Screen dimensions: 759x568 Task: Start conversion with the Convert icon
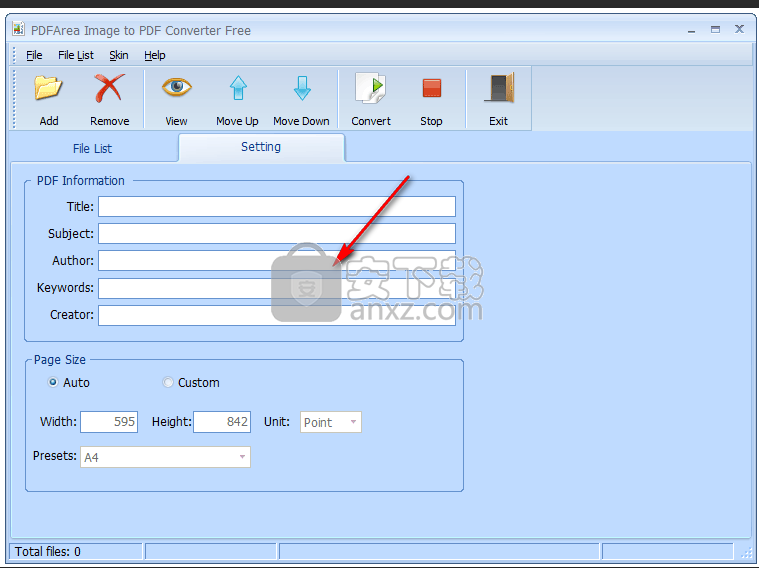pos(371,88)
